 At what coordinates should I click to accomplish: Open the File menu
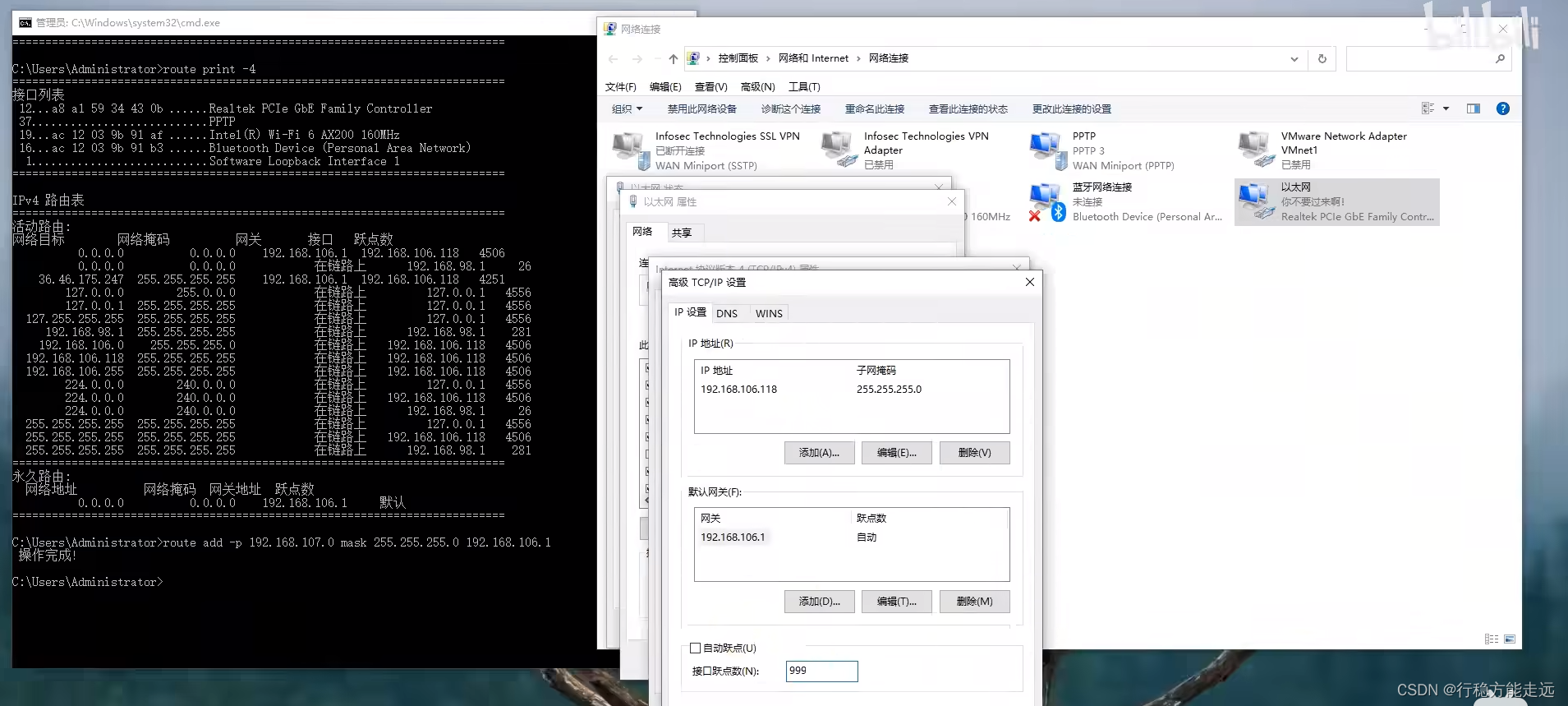coord(621,87)
